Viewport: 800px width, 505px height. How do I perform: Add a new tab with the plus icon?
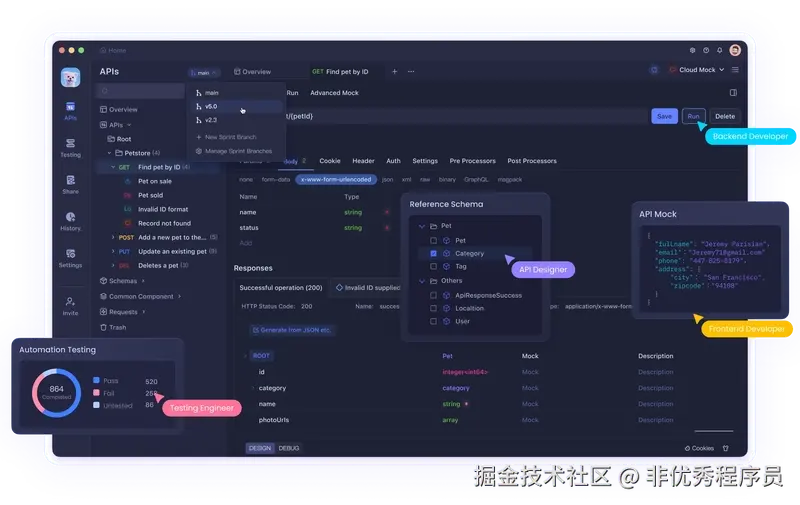394,71
